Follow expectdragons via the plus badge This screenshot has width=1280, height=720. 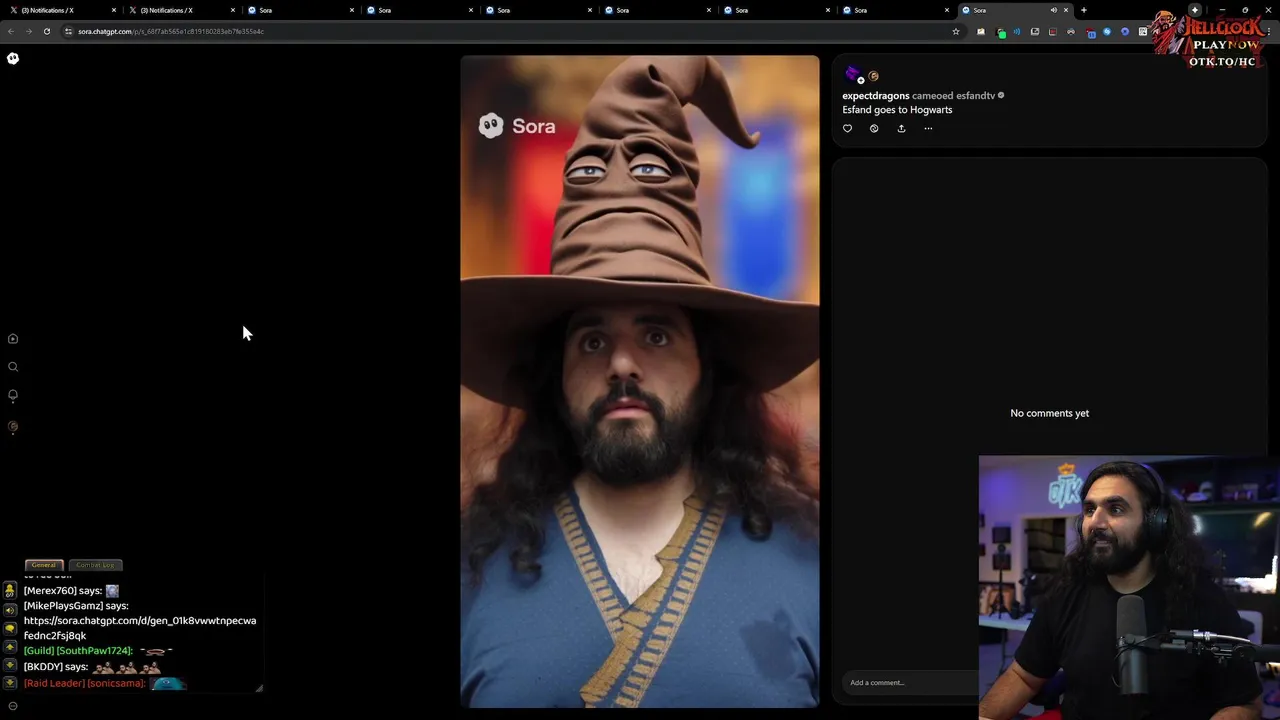coord(860,80)
